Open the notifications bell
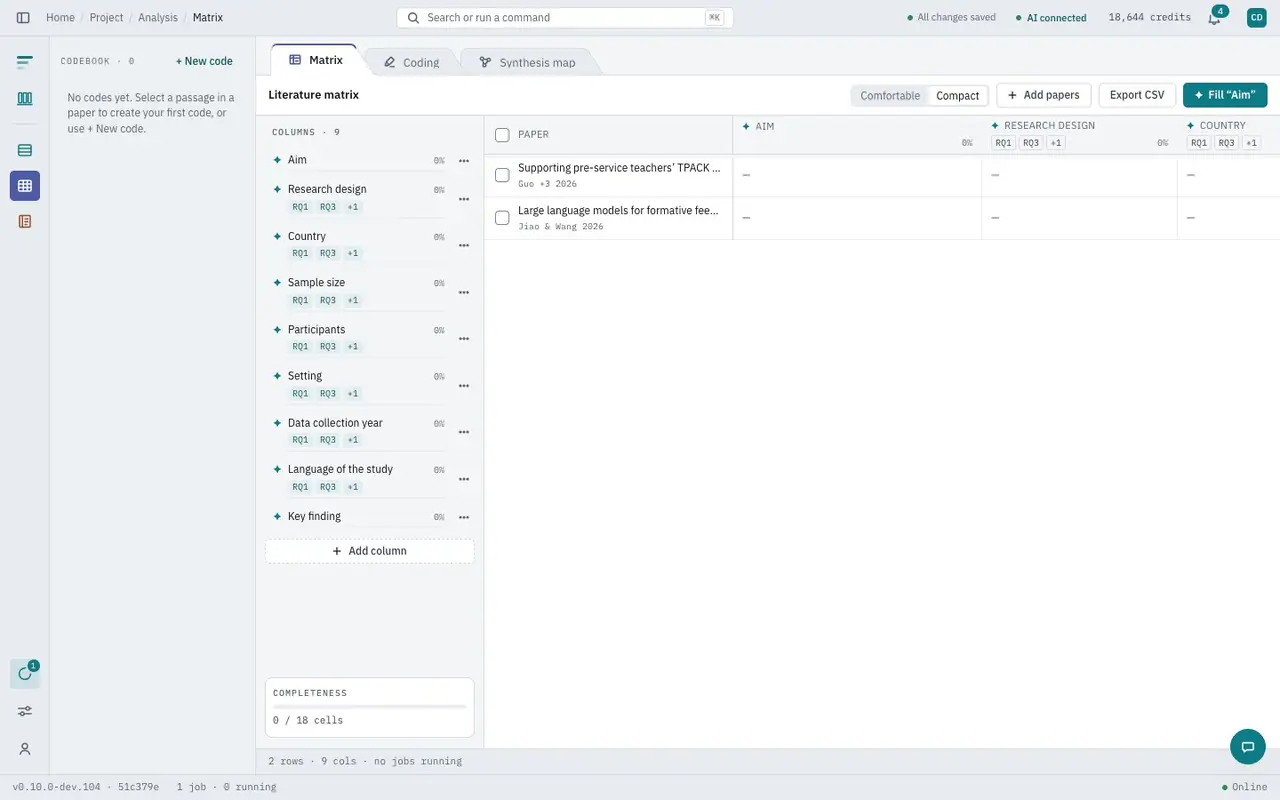The width and height of the screenshot is (1280, 800). [1214, 18]
